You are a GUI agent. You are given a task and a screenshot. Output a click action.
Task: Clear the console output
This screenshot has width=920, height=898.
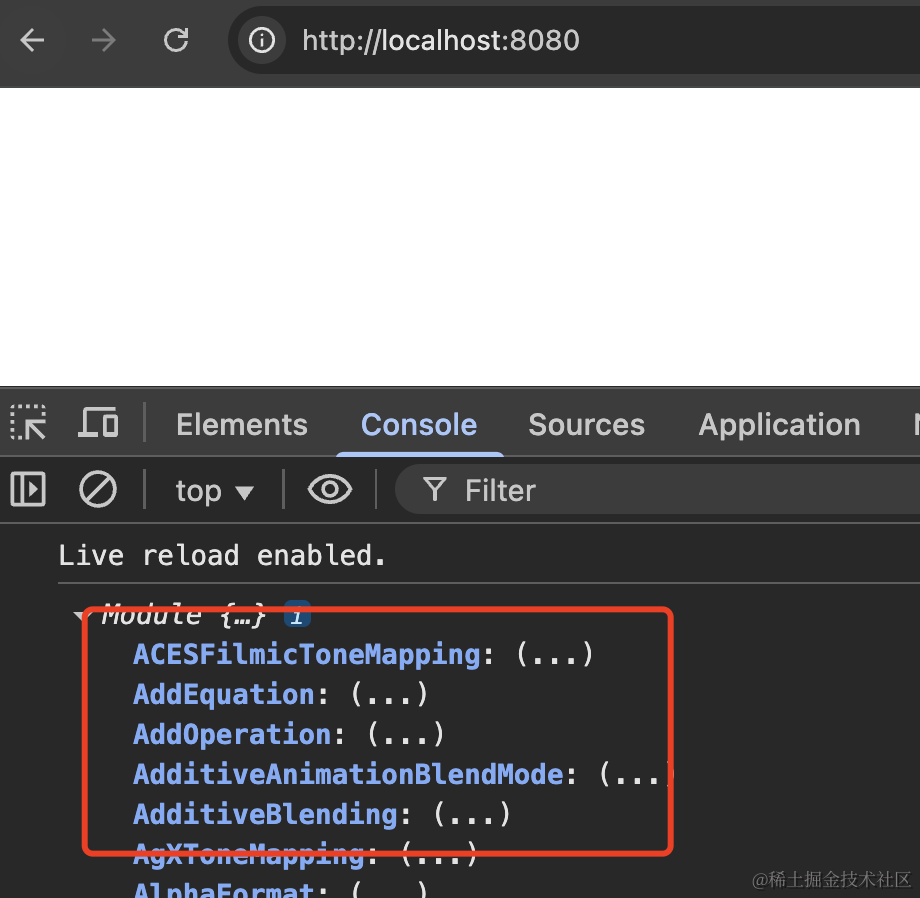(98, 489)
